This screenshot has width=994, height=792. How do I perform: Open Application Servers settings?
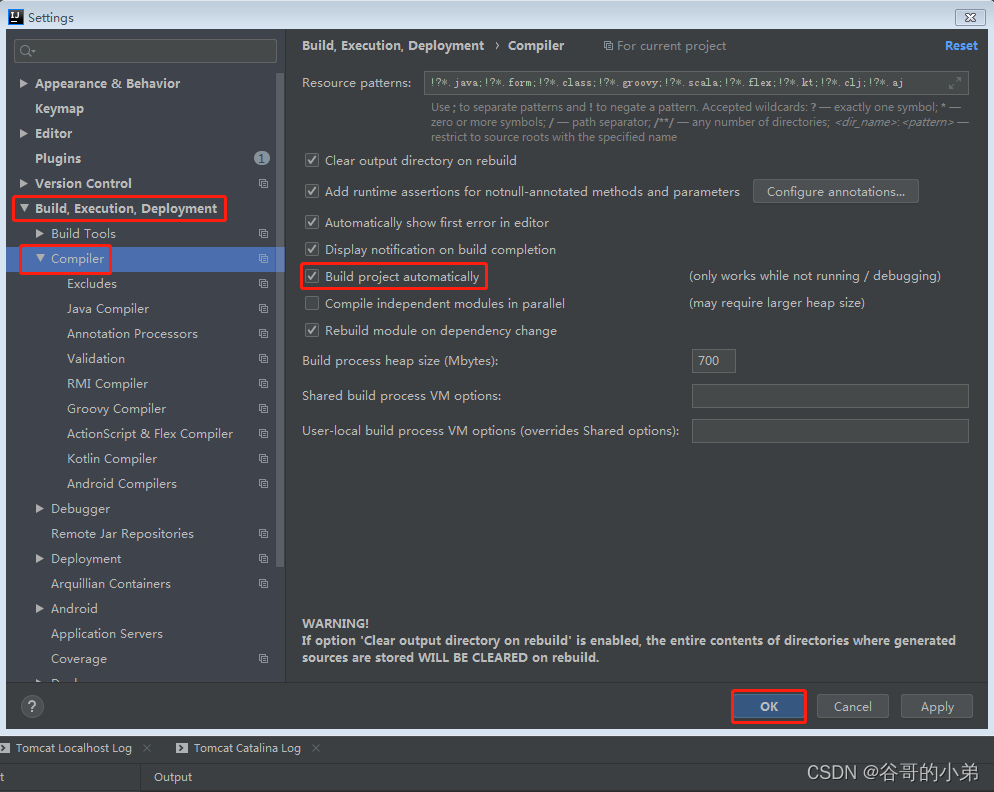(x=106, y=633)
